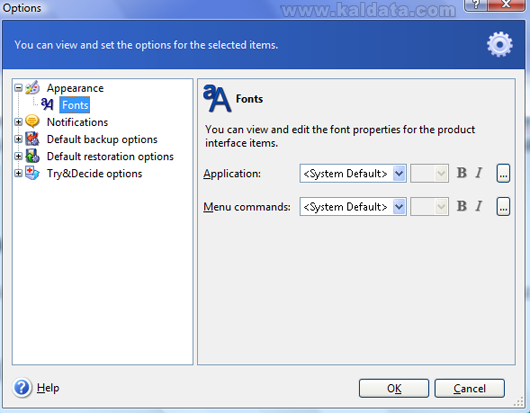Image resolution: width=530 pixels, height=413 pixels.
Task: Open the Menu commands font name dropdown
Action: 399,206
